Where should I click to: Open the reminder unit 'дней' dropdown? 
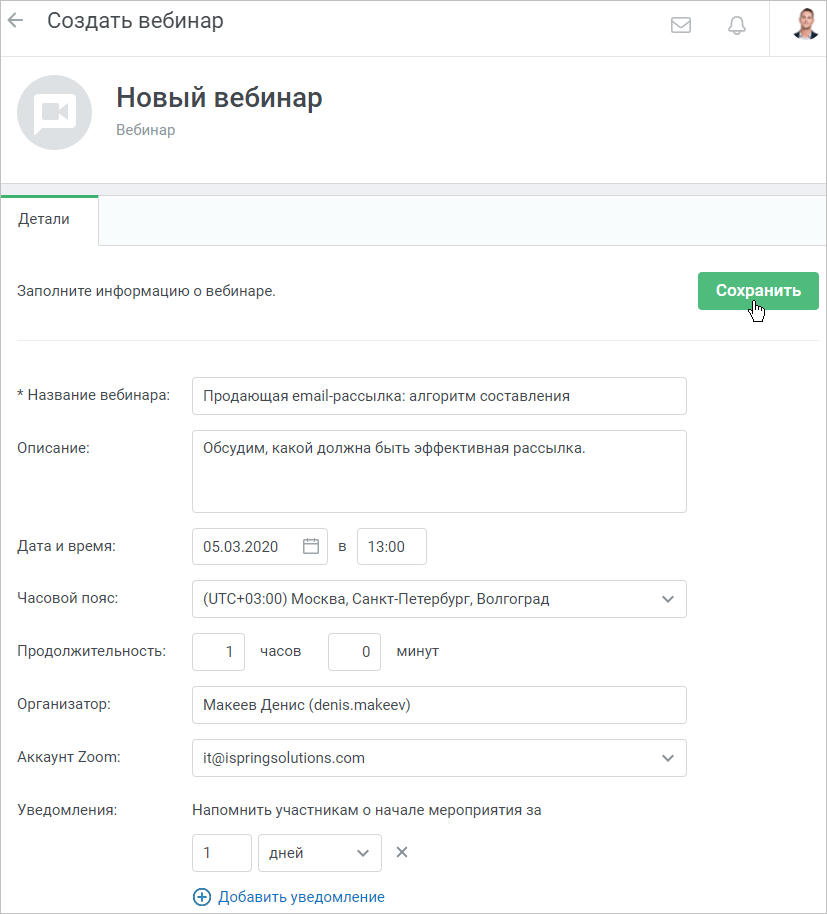click(319, 853)
